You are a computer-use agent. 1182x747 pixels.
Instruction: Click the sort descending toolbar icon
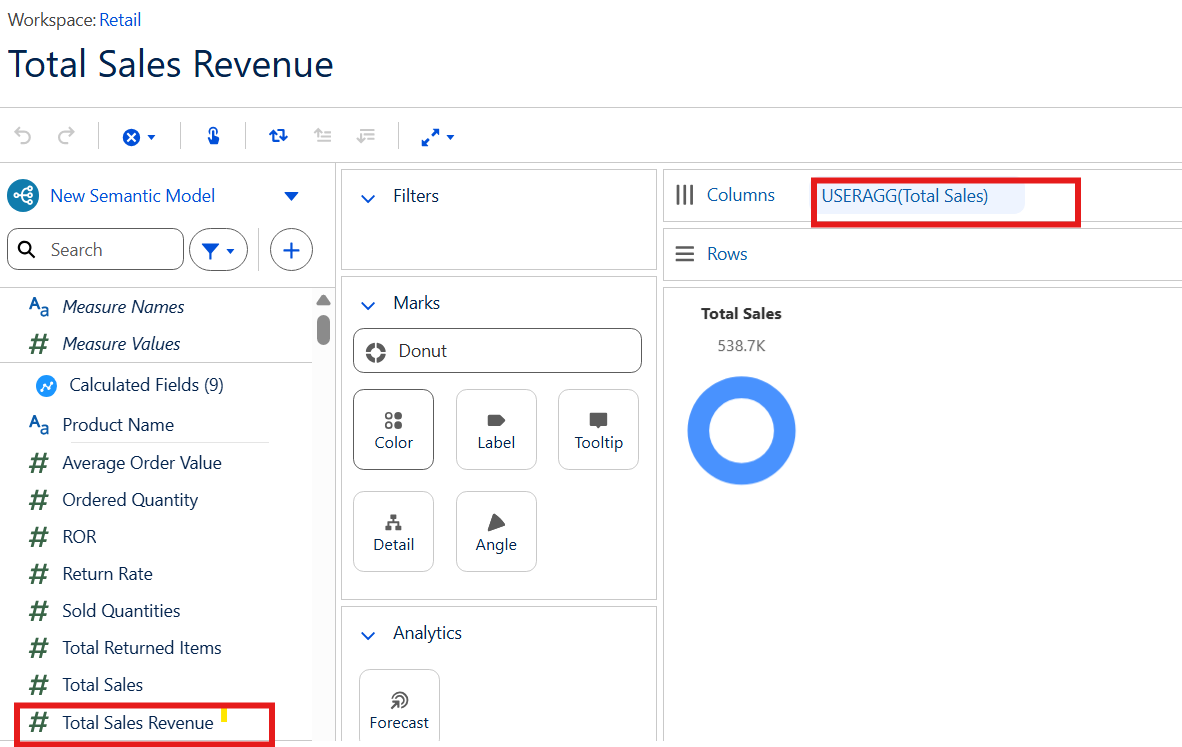click(366, 136)
